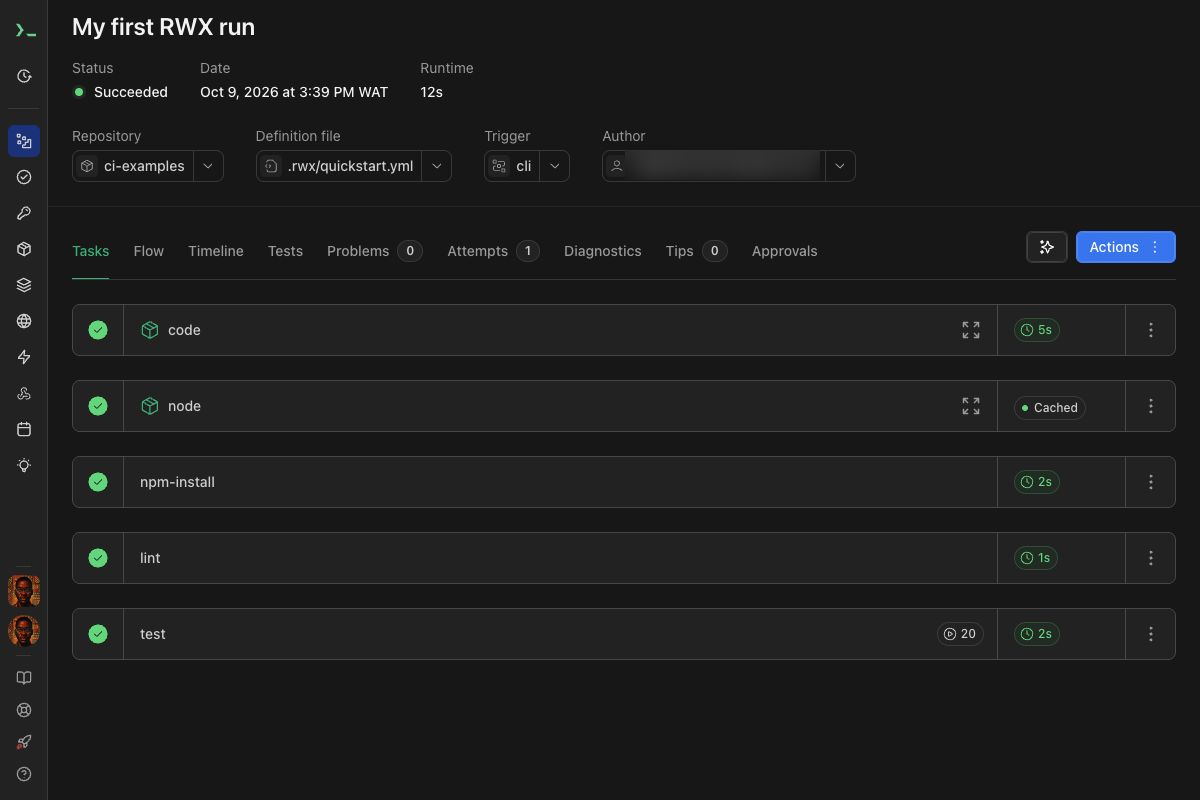Open the Definition file dropdown arrow

437,166
